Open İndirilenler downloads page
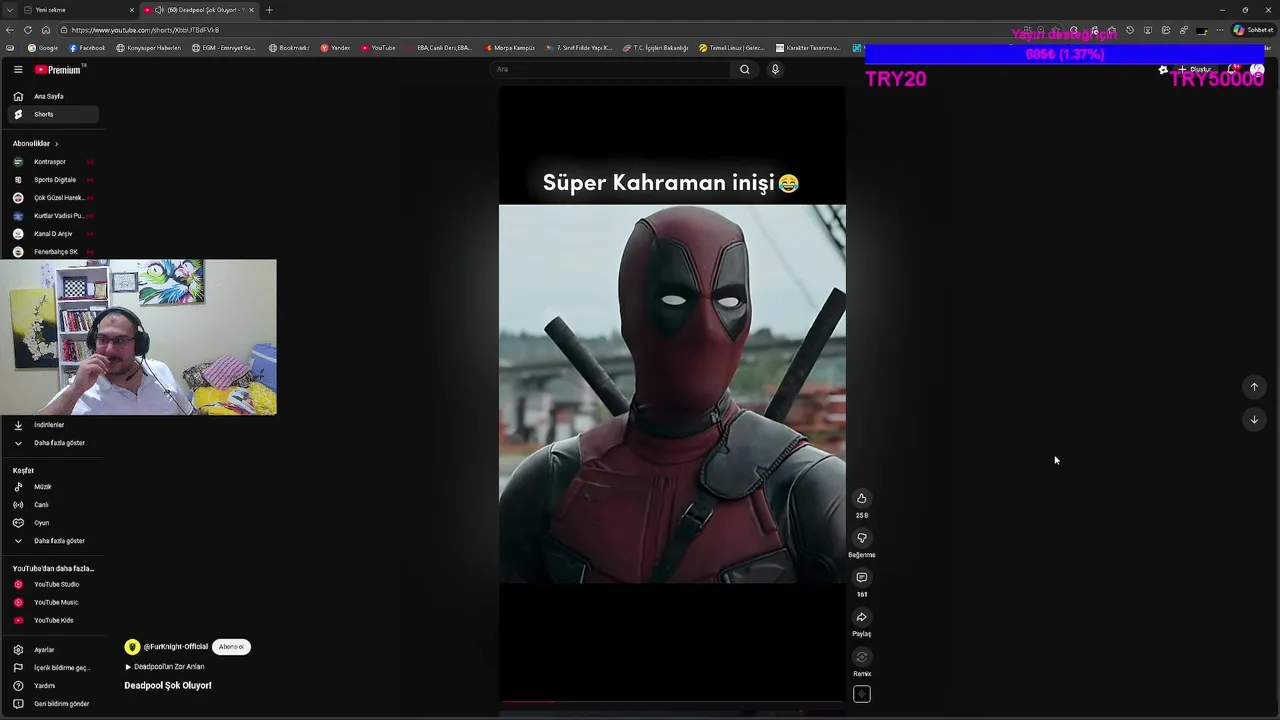1280x720 pixels. point(52,425)
